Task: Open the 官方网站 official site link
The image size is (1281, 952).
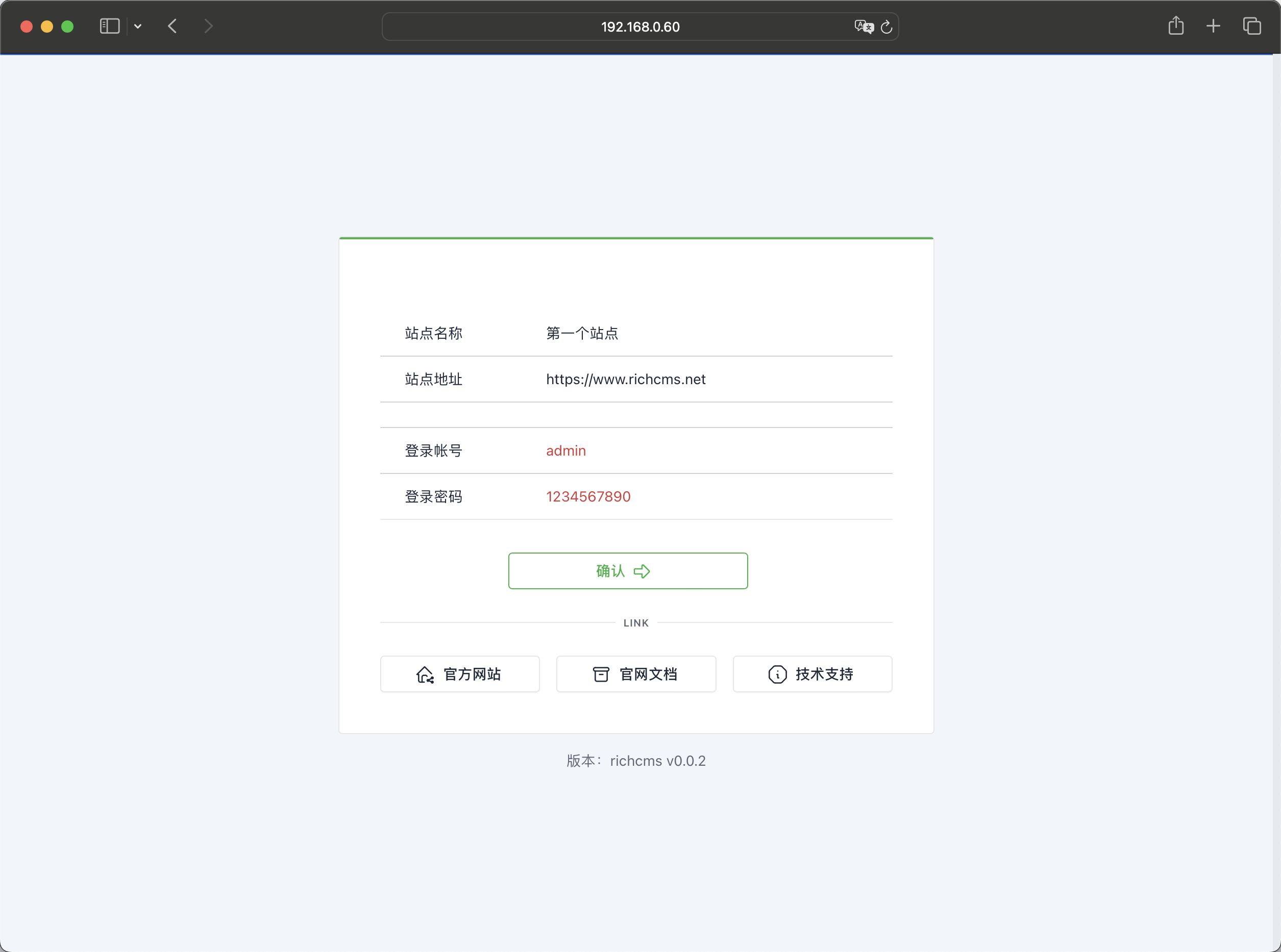Action: pyautogui.click(x=459, y=673)
